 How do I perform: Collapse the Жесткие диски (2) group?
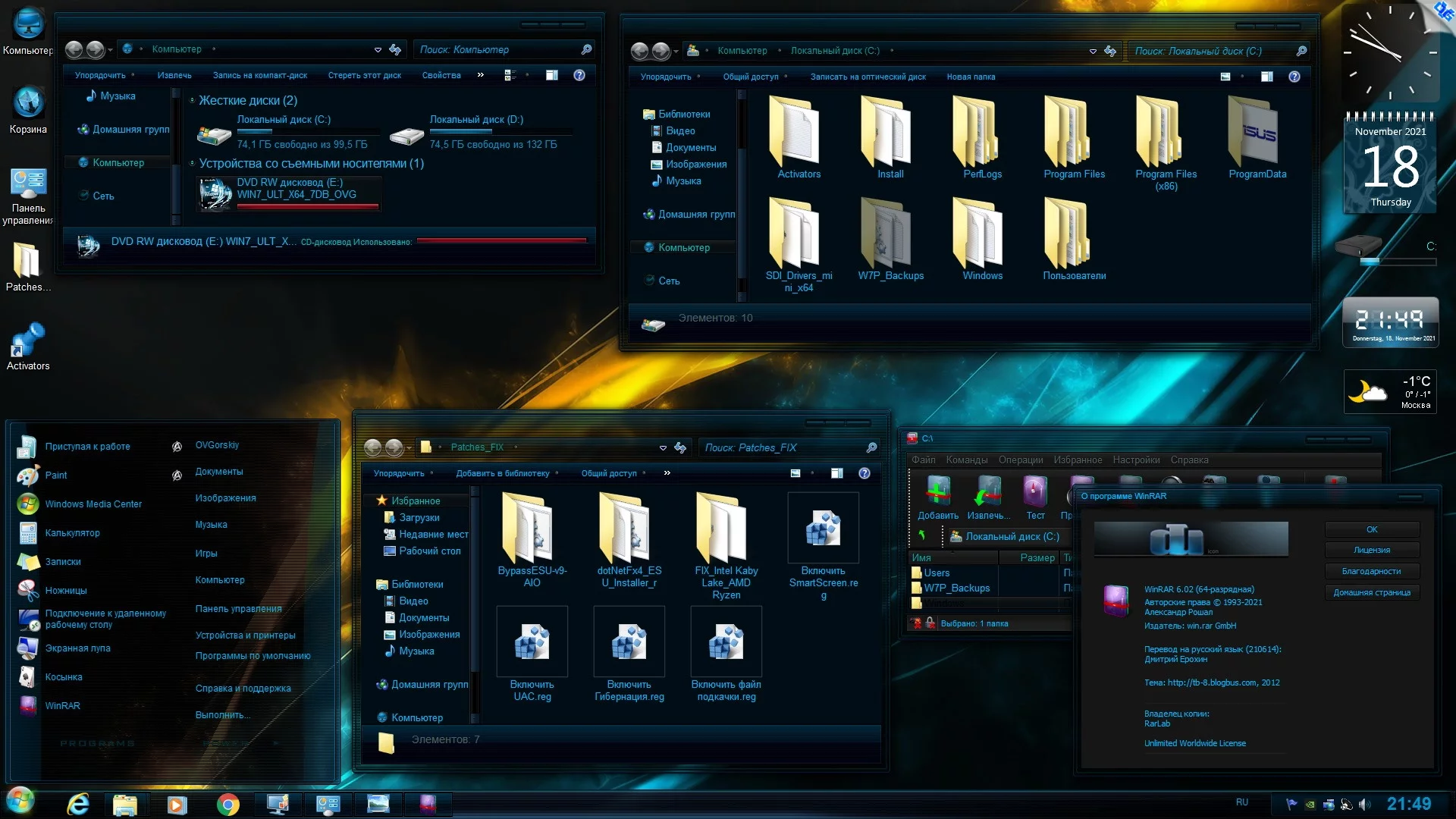[x=193, y=100]
